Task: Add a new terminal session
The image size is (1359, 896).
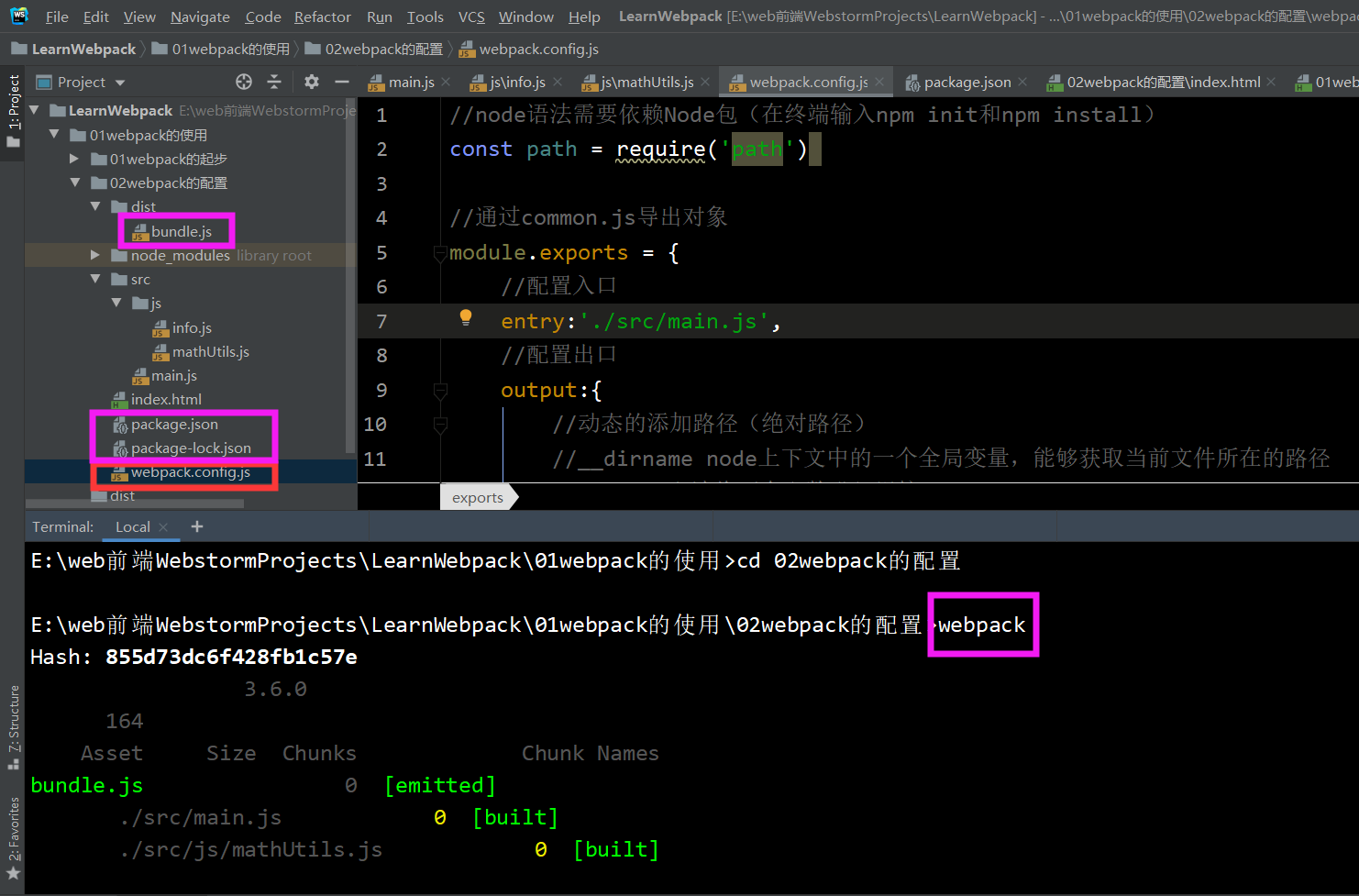Action: pyautogui.click(x=197, y=526)
